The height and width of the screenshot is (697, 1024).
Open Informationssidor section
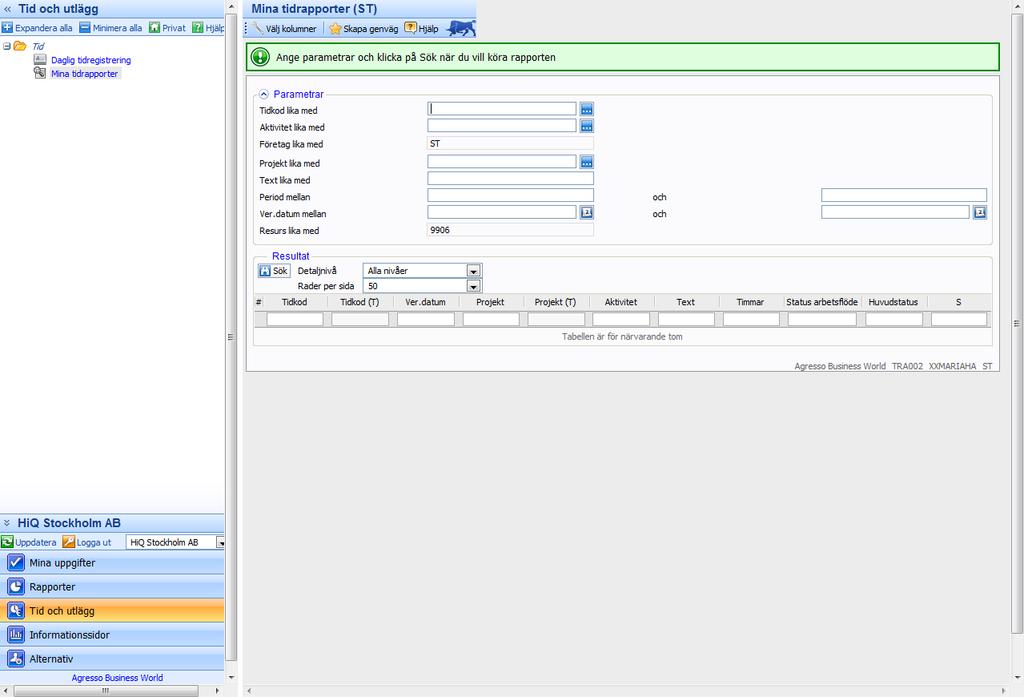click(x=112, y=635)
